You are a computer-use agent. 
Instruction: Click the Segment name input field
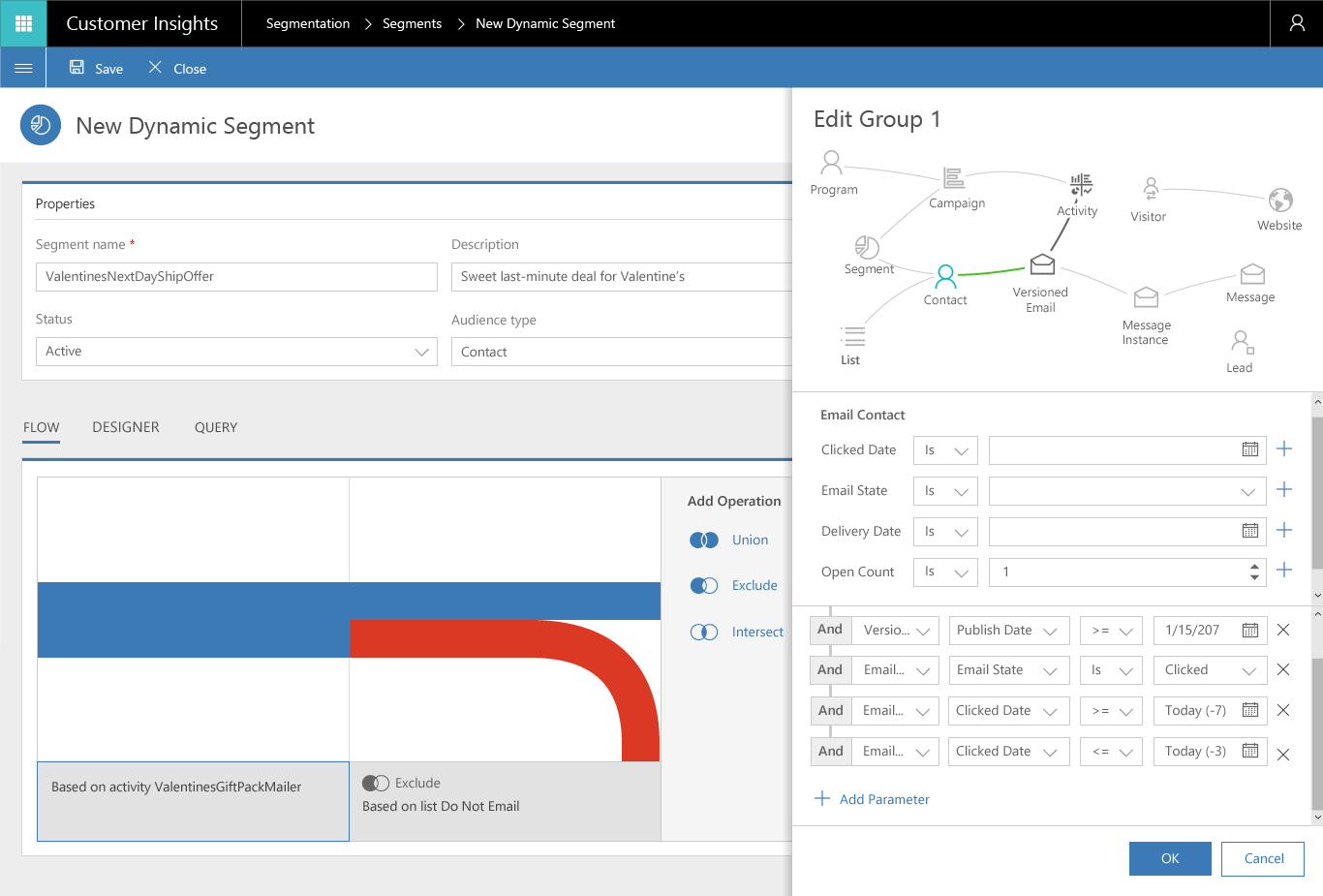click(x=236, y=277)
